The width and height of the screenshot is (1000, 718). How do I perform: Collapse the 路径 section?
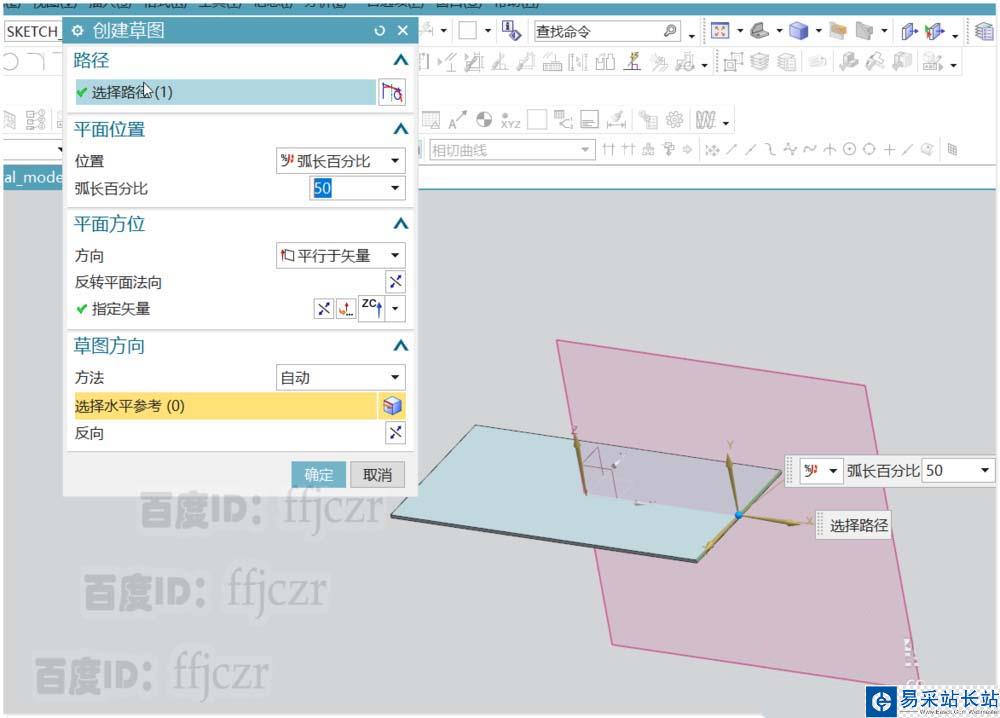401,60
